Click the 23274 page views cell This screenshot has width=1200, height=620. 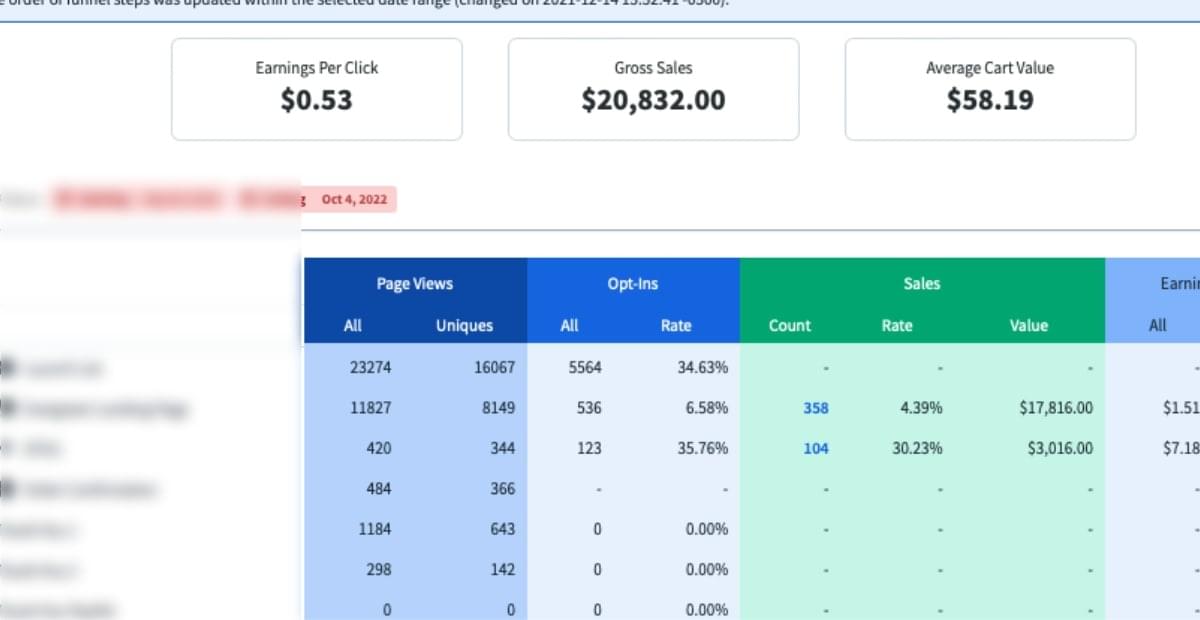tap(371, 367)
